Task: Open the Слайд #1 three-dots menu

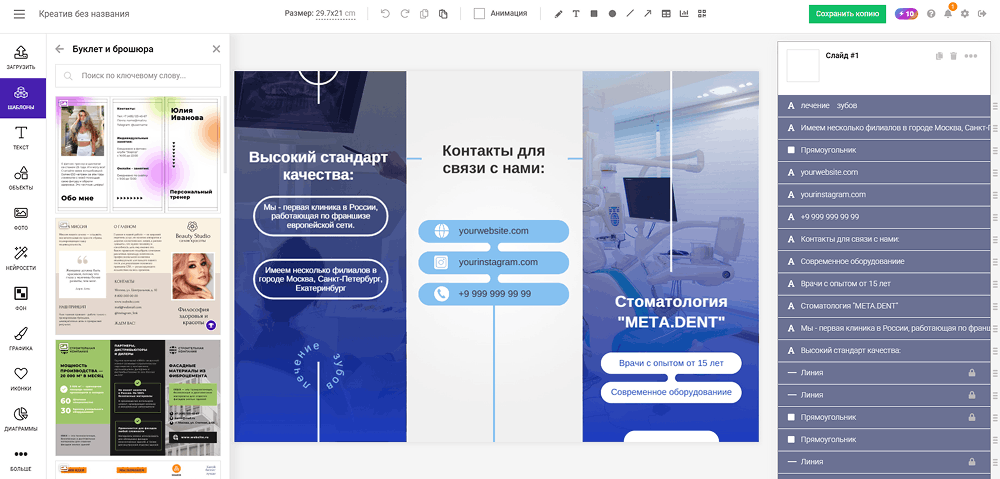Action: coord(971,56)
